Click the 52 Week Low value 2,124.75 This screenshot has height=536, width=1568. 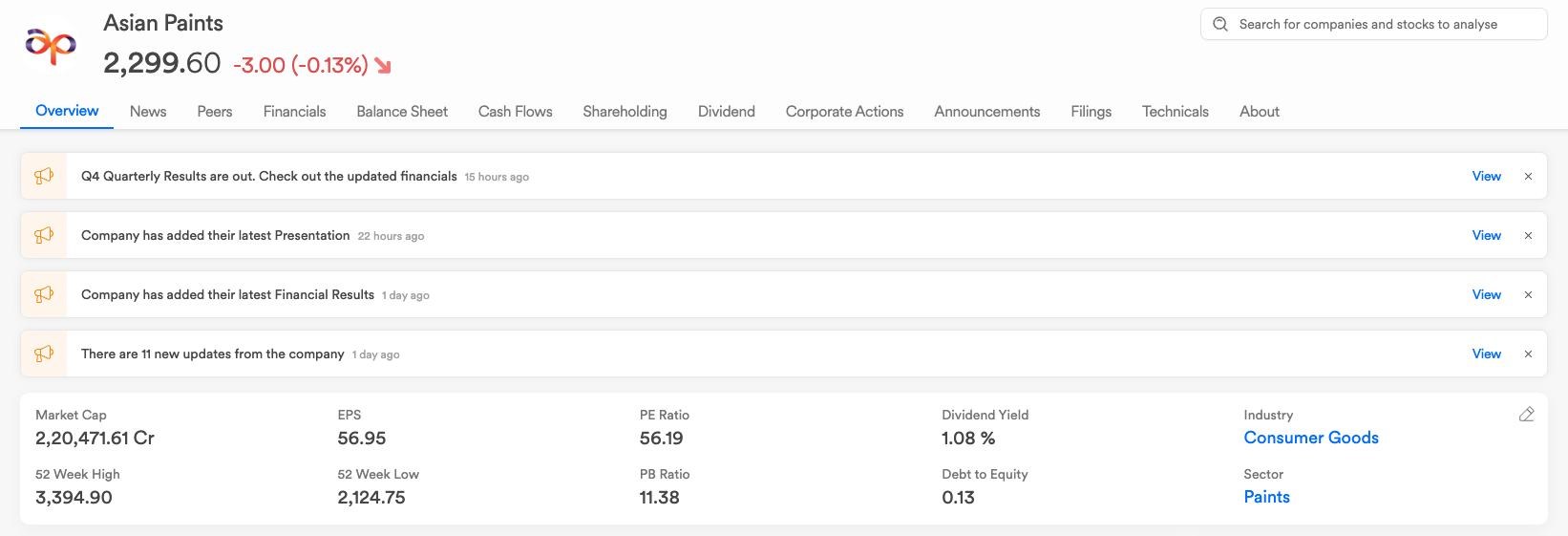[371, 497]
